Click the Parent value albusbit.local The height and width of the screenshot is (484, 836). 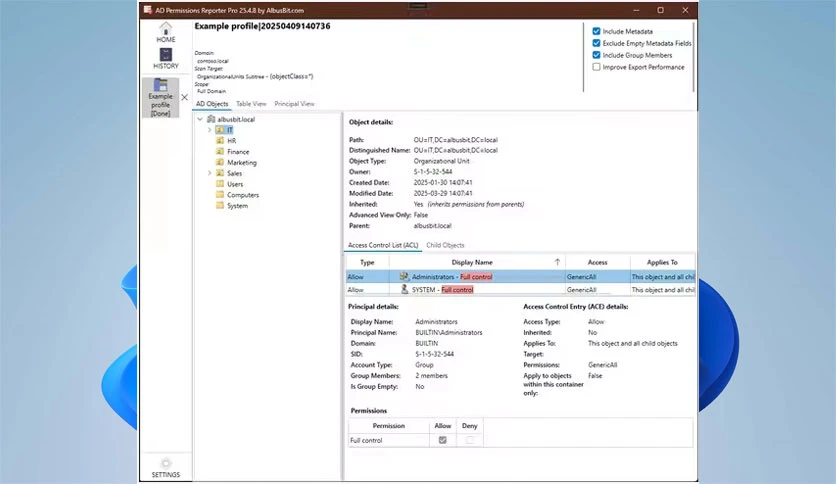click(432, 226)
